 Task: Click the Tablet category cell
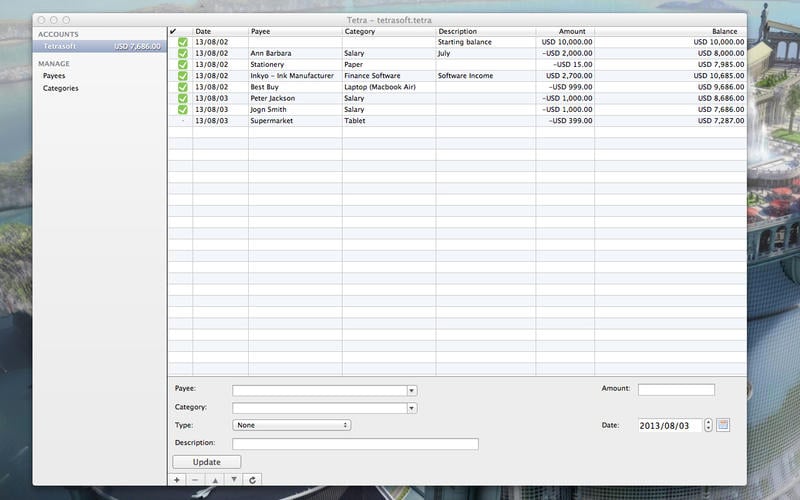click(x=389, y=121)
